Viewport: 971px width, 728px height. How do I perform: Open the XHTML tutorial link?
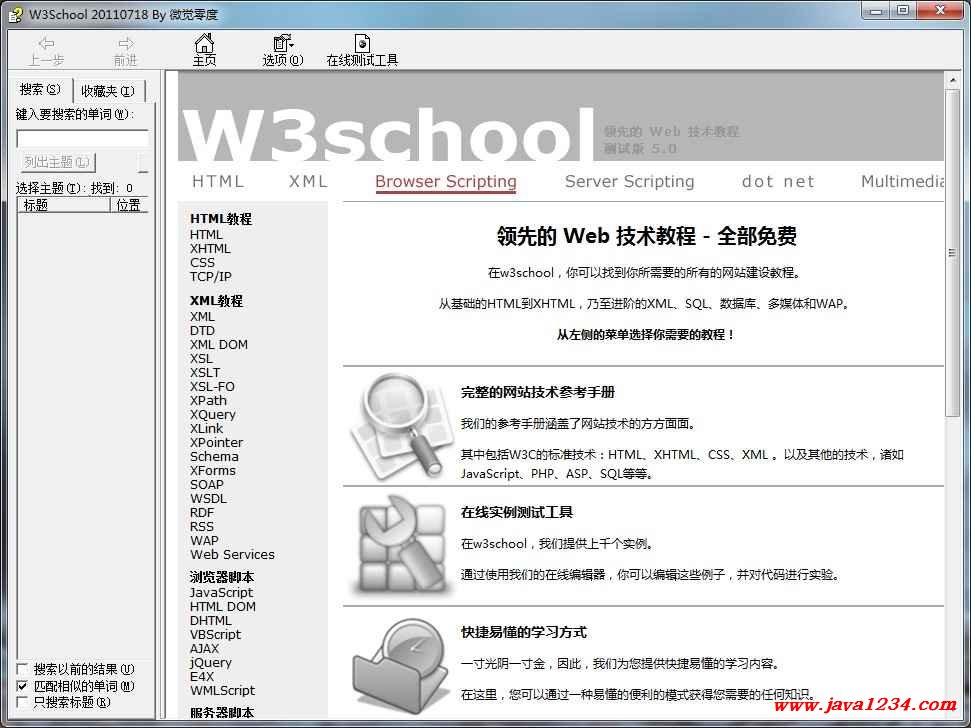click(211, 249)
